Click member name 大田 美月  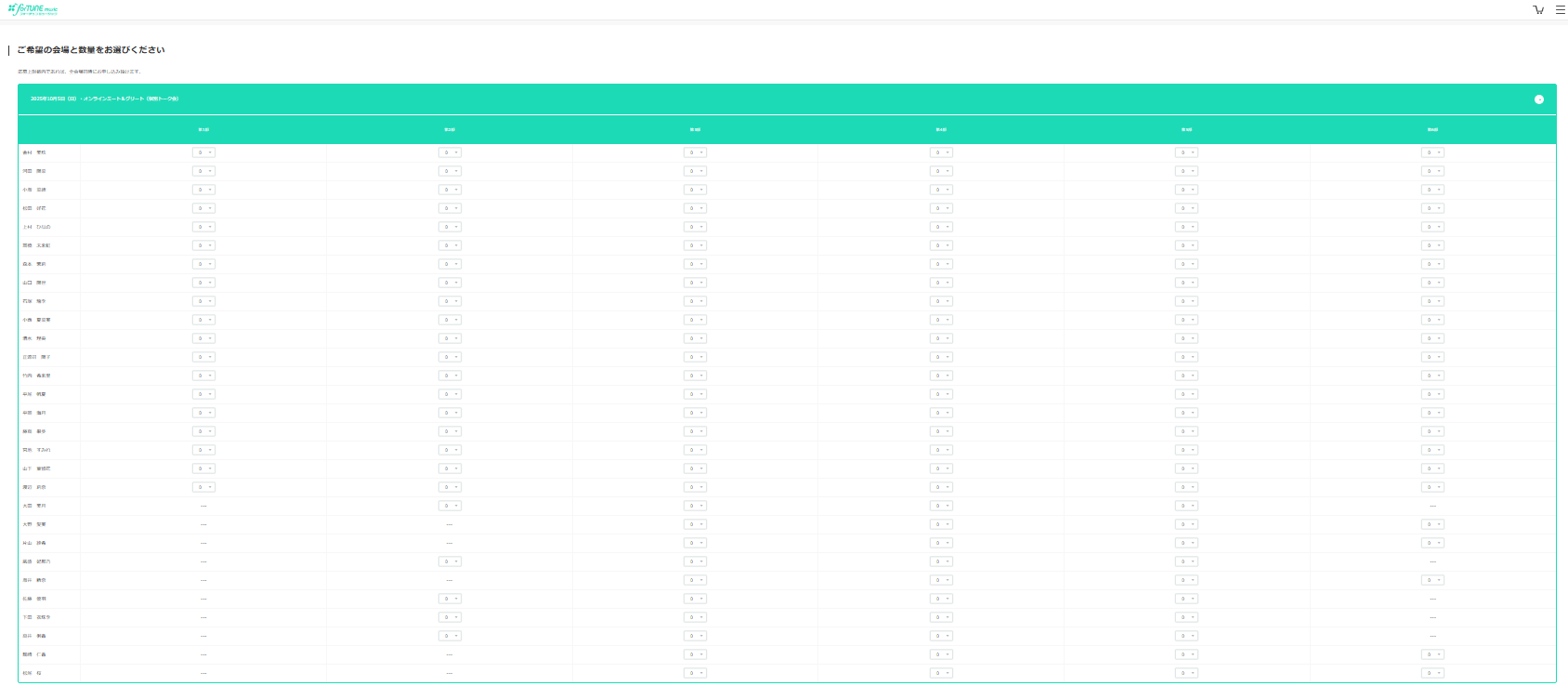click(x=34, y=506)
